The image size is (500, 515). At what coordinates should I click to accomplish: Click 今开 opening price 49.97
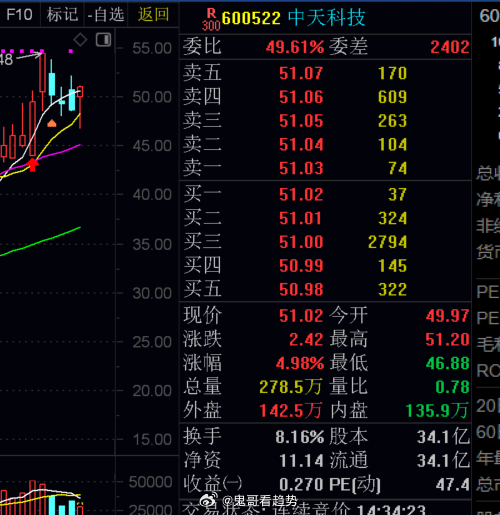coord(447,316)
